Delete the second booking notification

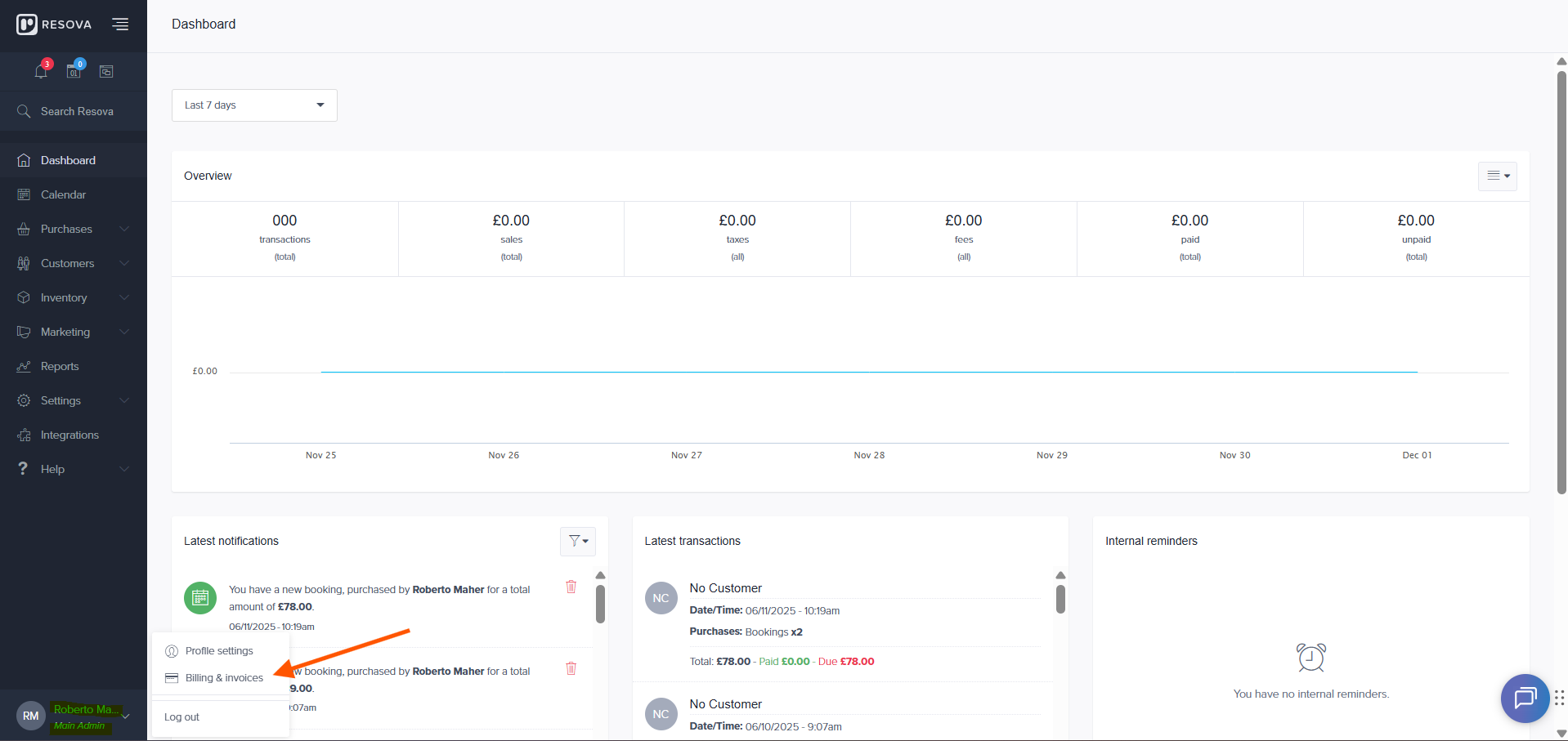click(571, 668)
